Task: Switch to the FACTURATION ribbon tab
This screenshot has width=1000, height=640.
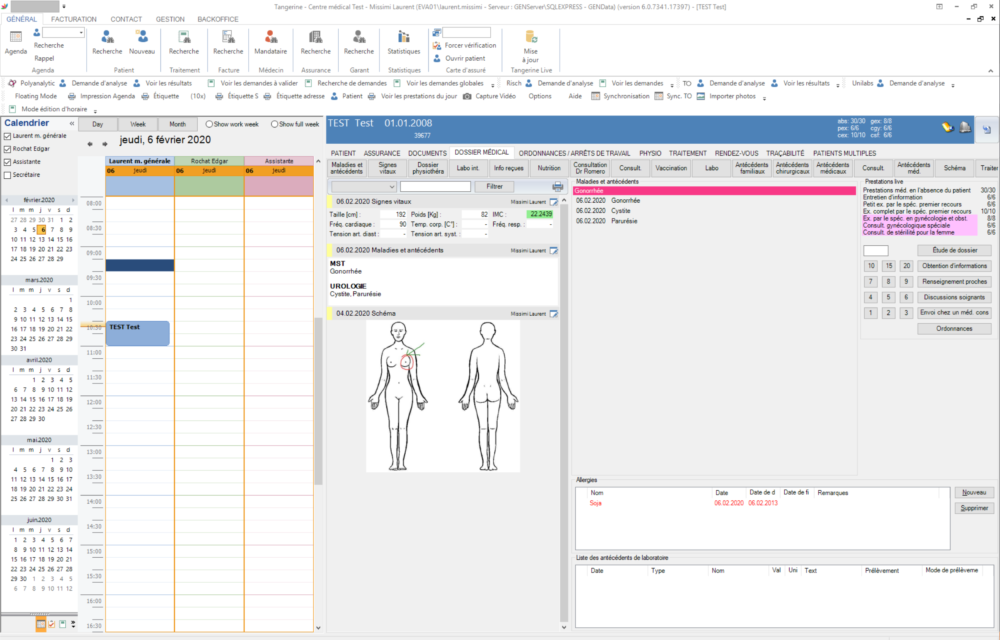Action: [74, 19]
